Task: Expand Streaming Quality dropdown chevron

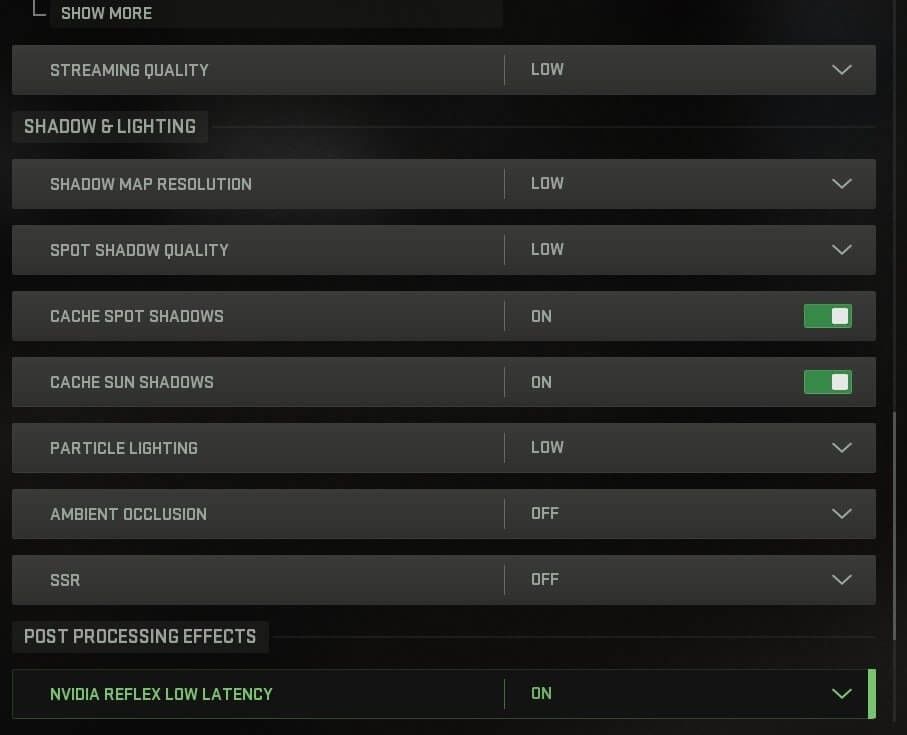Action: point(842,70)
